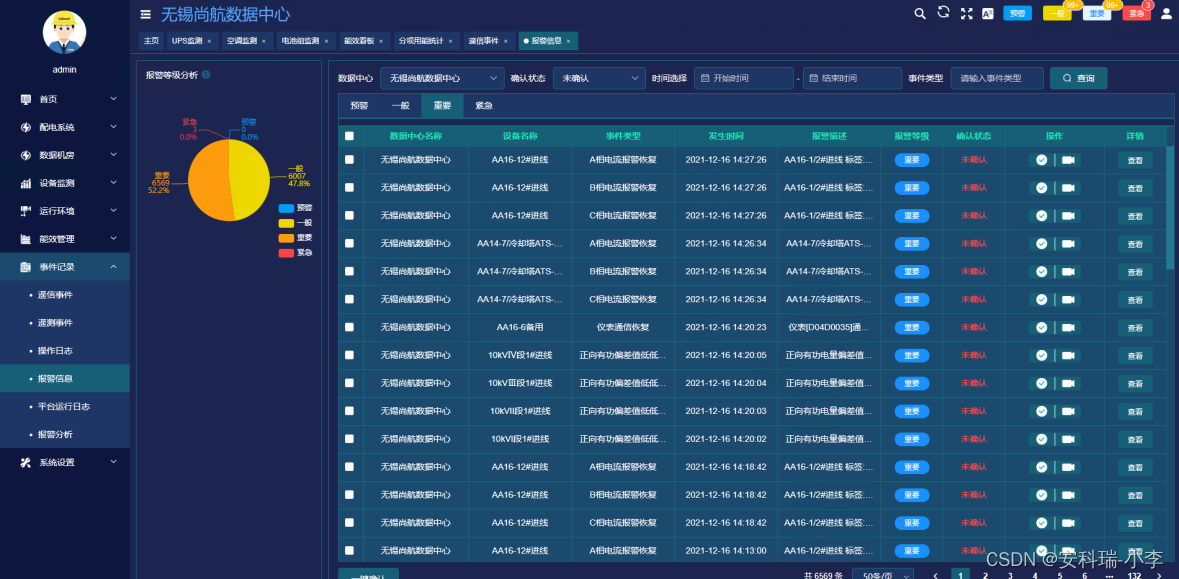Viewport: 1179px width, 579px height.
Task: Open the user profile icon
Action: click(1166, 14)
